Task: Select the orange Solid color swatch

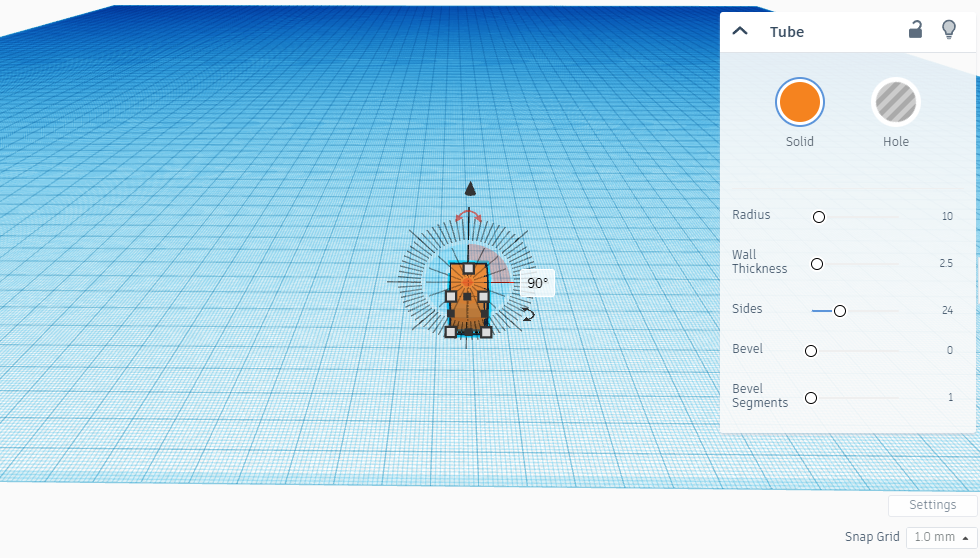Action: point(800,102)
